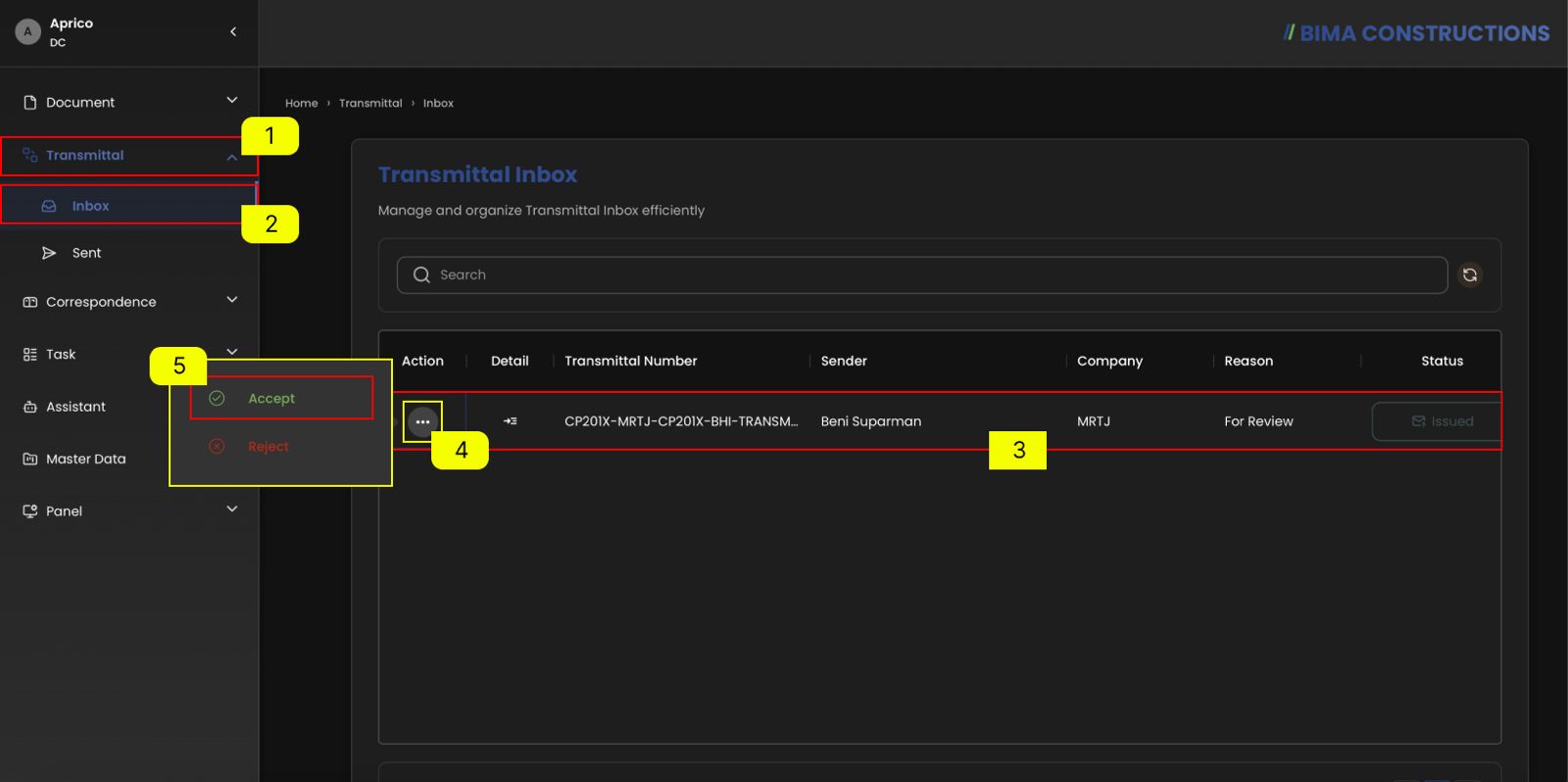Click the Assistant robot icon
Image resolution: width=1568 pixels, height=782 pixels.
pyautogui.click(x=30, y=407)
